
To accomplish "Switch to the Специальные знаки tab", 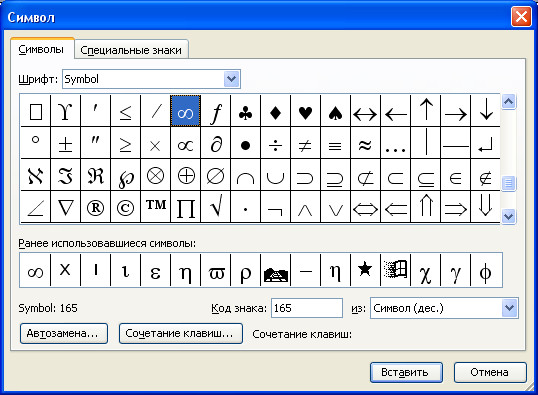I will pyautogui.click(x=131, y=50).
